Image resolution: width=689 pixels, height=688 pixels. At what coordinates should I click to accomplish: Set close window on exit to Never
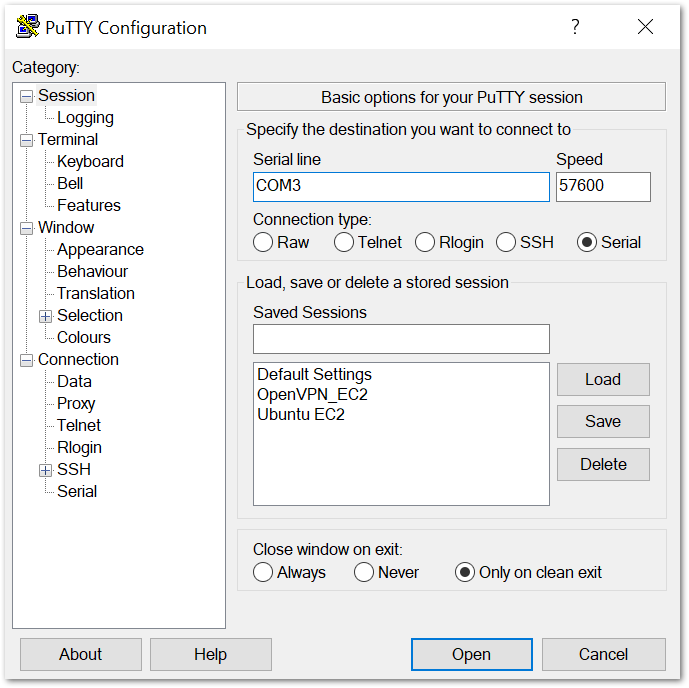364,572
